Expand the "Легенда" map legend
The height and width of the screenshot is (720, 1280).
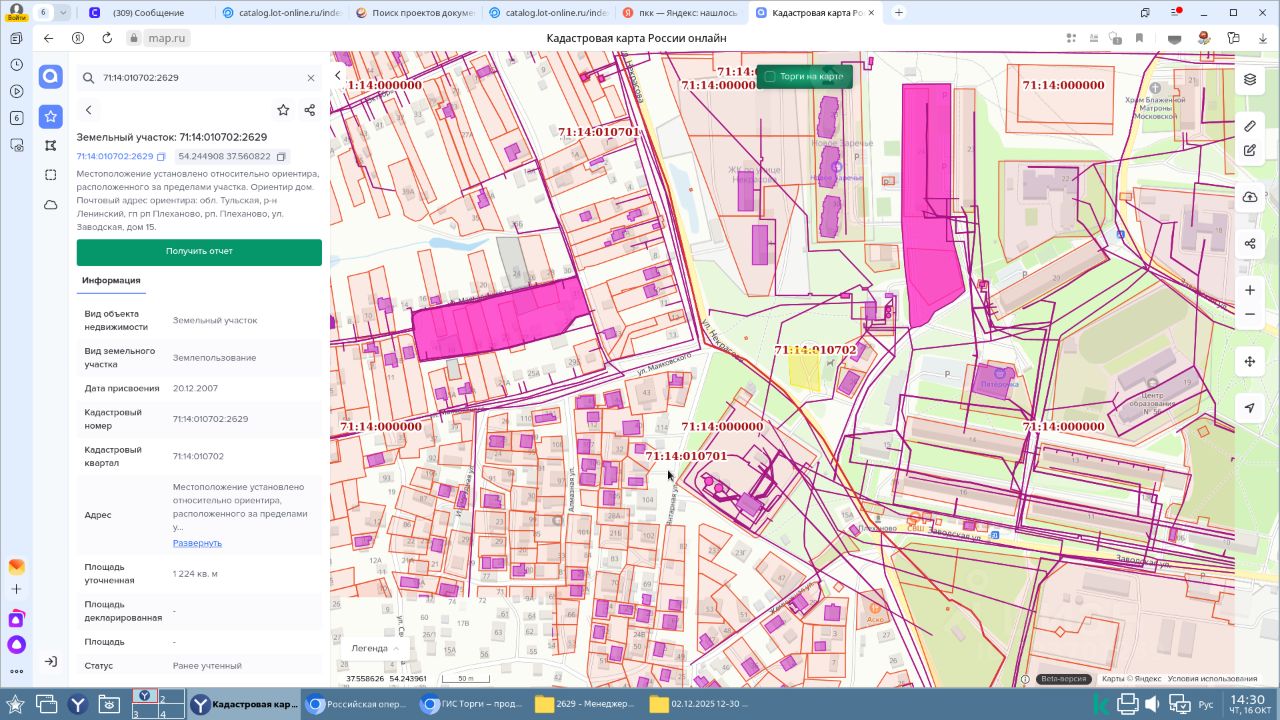(375, 648)
